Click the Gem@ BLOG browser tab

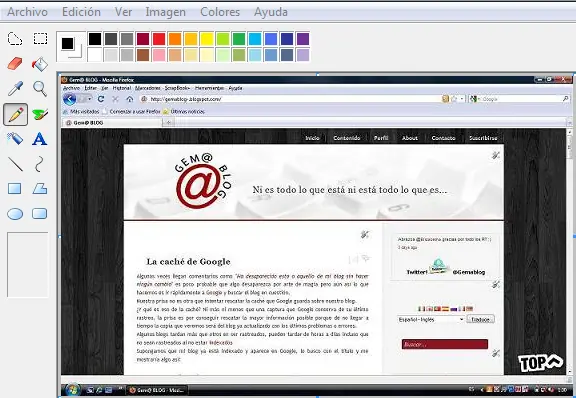point(112,123)
